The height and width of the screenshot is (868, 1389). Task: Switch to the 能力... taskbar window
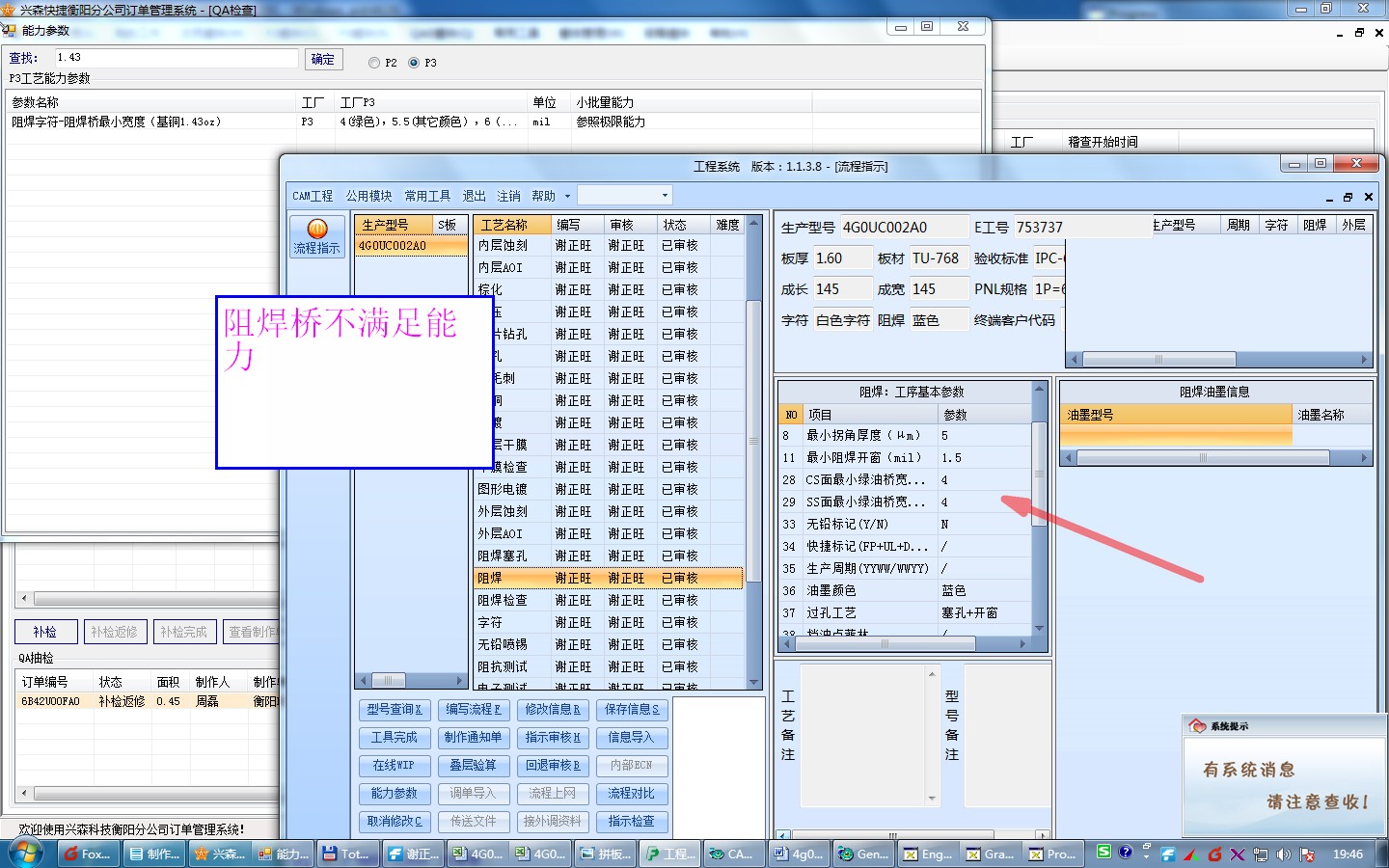pyautogui.click(x=284, y=854)
